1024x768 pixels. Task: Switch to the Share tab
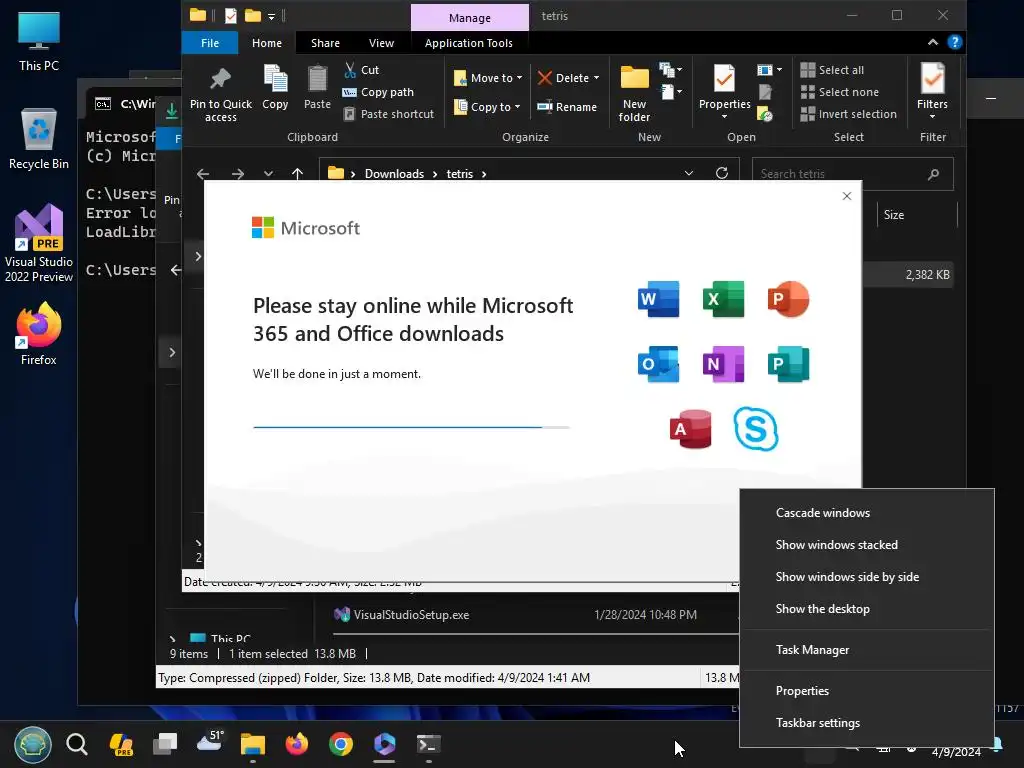point(325,43)
